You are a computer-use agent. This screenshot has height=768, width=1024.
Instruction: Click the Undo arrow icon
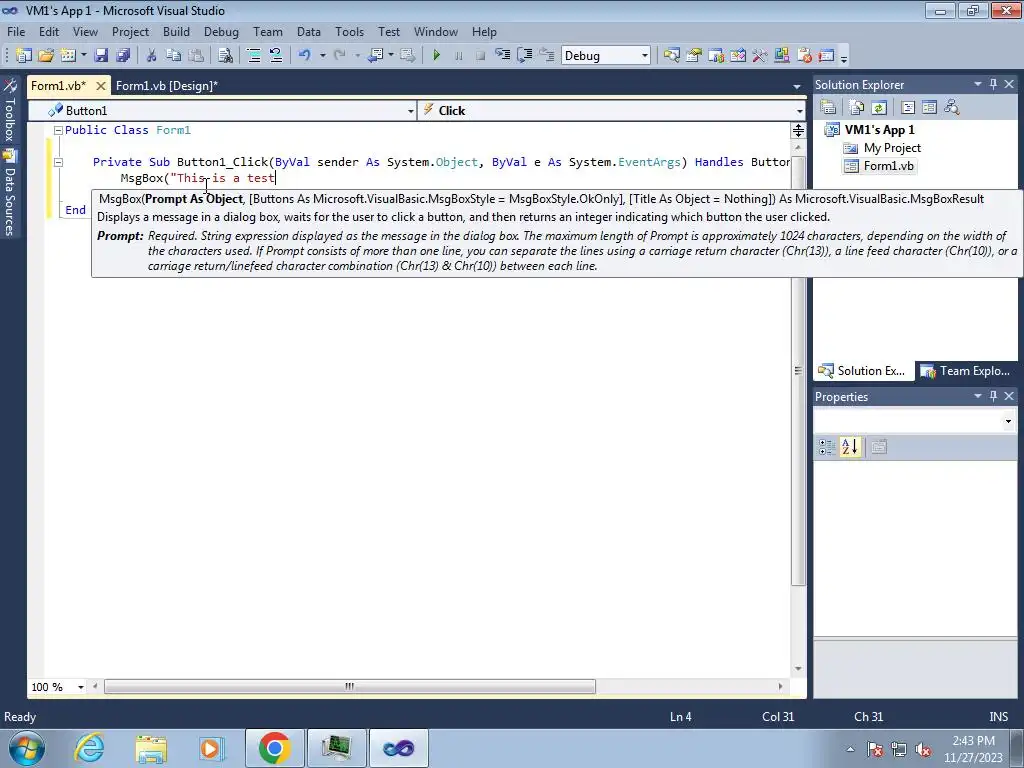tap(304, 56)
